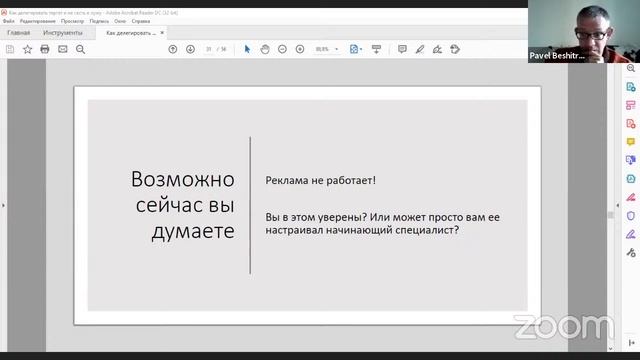640x360 pixels.
Task: Click the current page number field
Action: pyautogui.click(x=209, y=49)
